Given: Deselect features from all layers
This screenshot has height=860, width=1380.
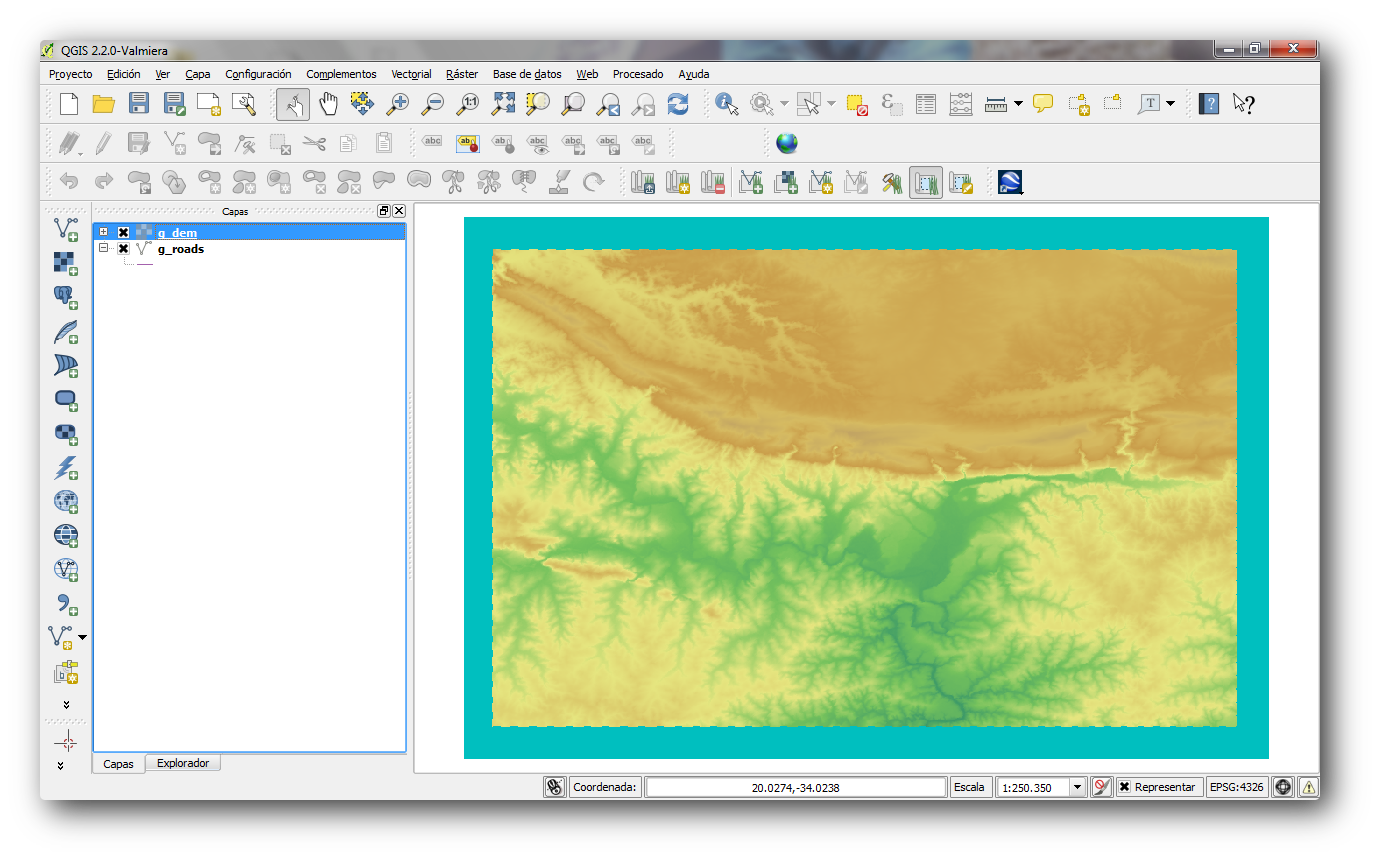Looking at the screenshot, I should point(856,103).
